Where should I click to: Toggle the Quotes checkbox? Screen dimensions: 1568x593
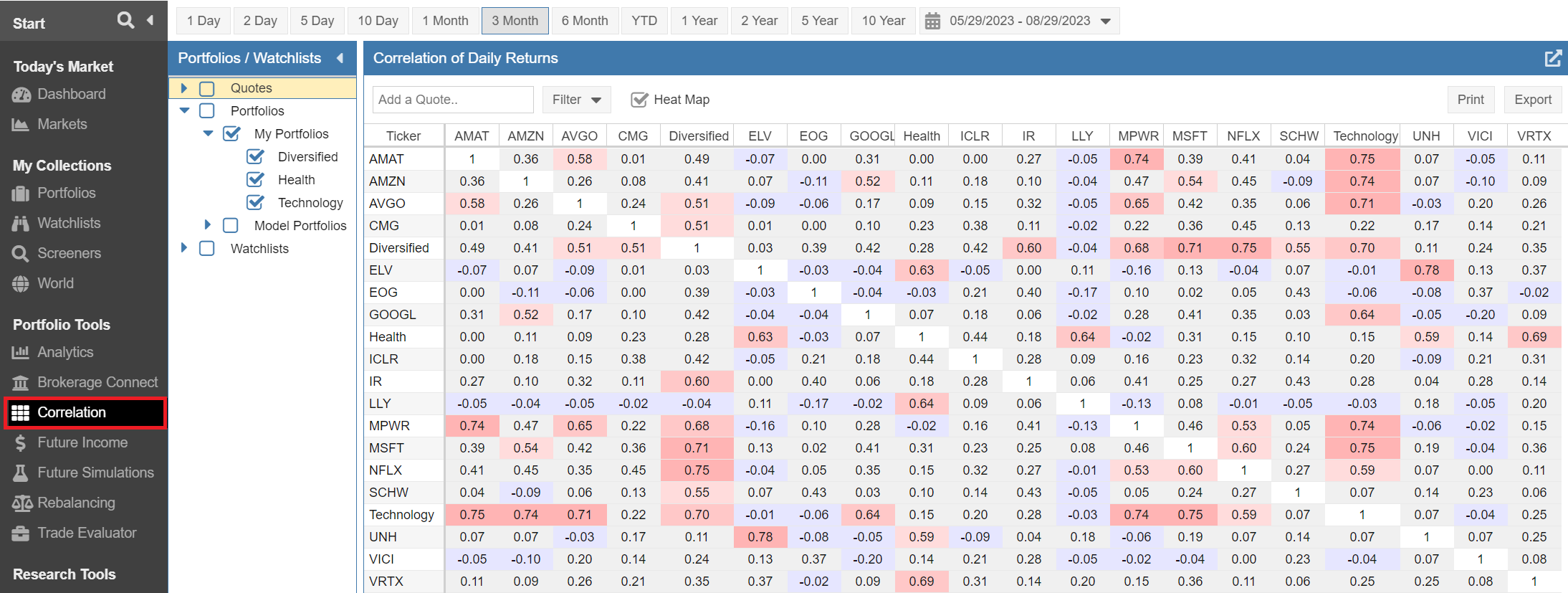207,88
